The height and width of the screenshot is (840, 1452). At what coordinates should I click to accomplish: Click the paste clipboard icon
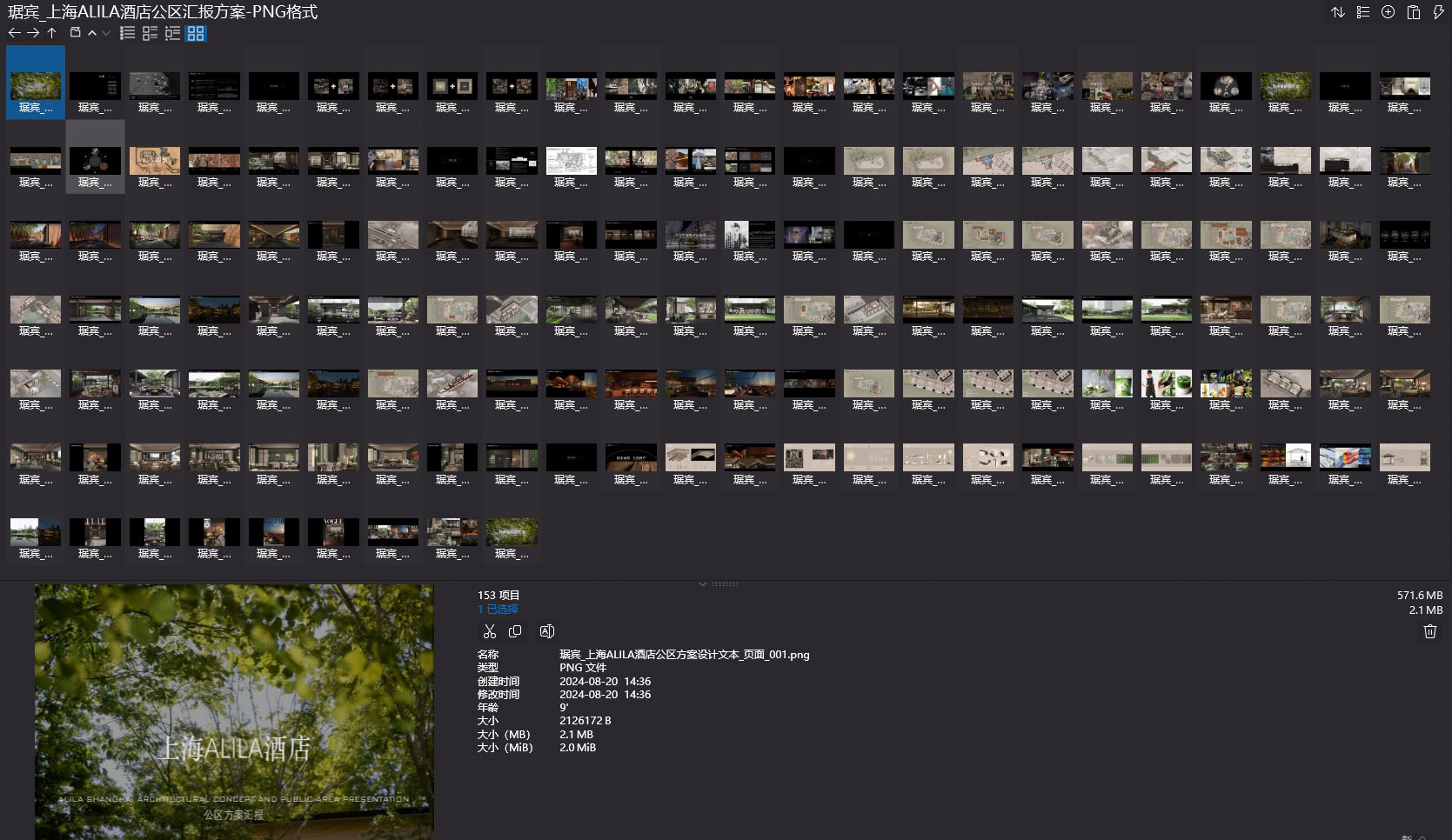(x=1414, y=12)
